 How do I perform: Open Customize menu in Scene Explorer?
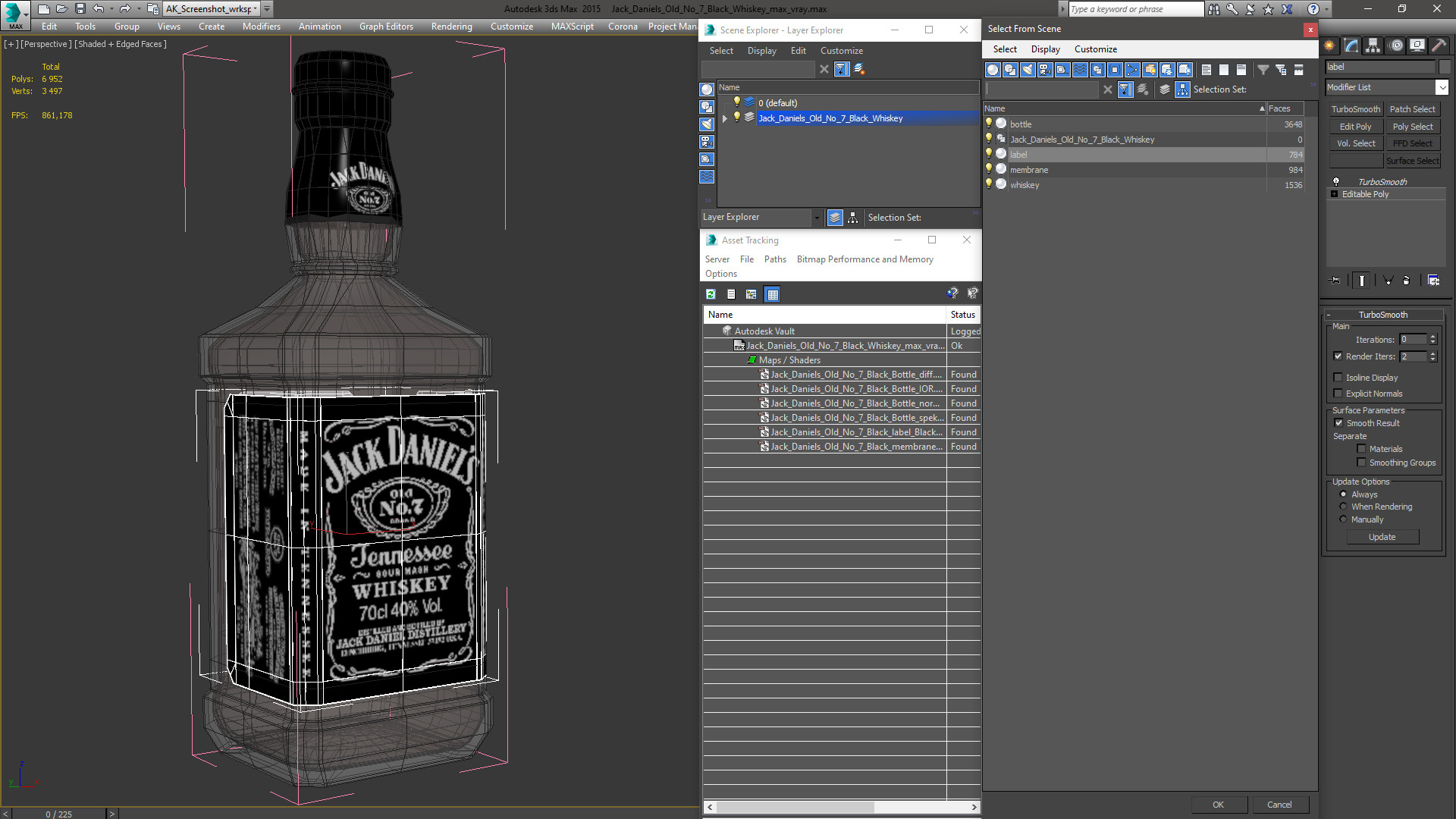pos(841,51)
